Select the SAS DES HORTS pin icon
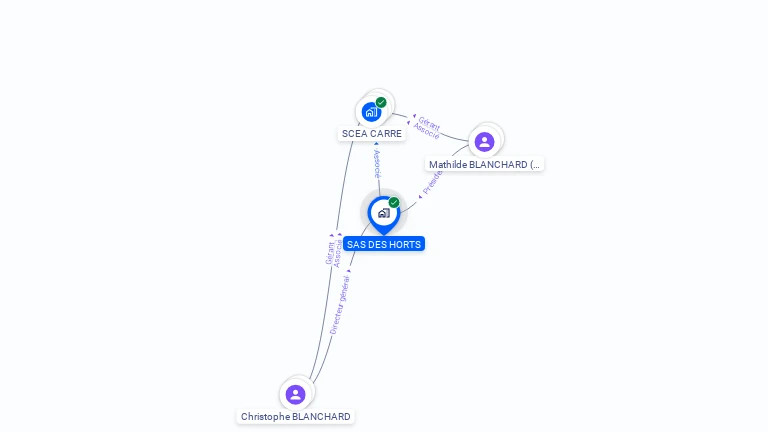Viewport: 768px width, 432px height. 384,215
